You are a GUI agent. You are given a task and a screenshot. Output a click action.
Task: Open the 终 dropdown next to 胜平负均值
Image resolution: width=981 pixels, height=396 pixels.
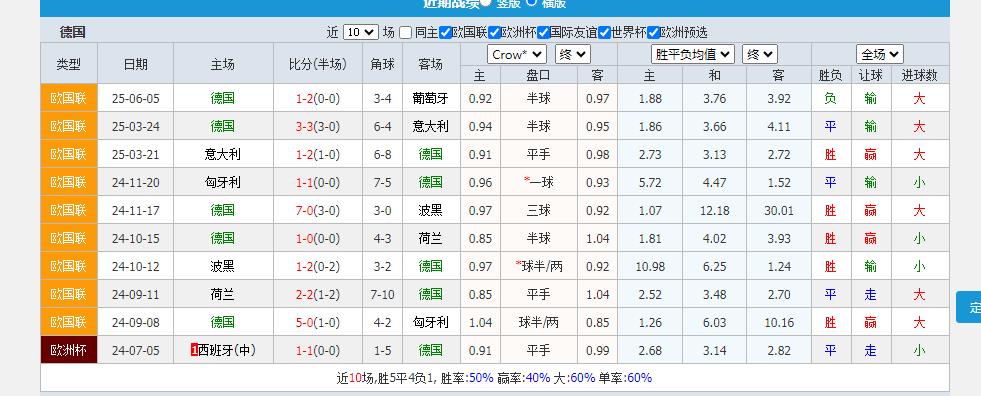pyautogui.click(x=760, y=54)
